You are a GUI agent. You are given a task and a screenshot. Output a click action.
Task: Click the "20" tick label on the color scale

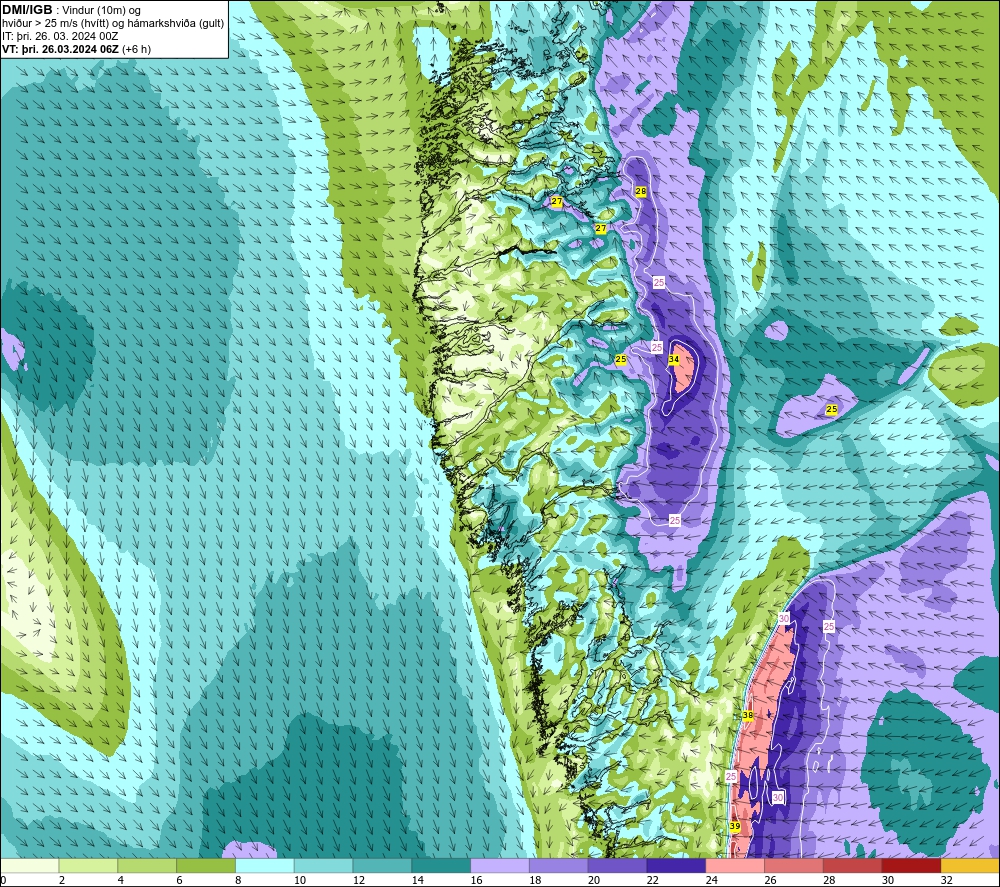[594, 880]
